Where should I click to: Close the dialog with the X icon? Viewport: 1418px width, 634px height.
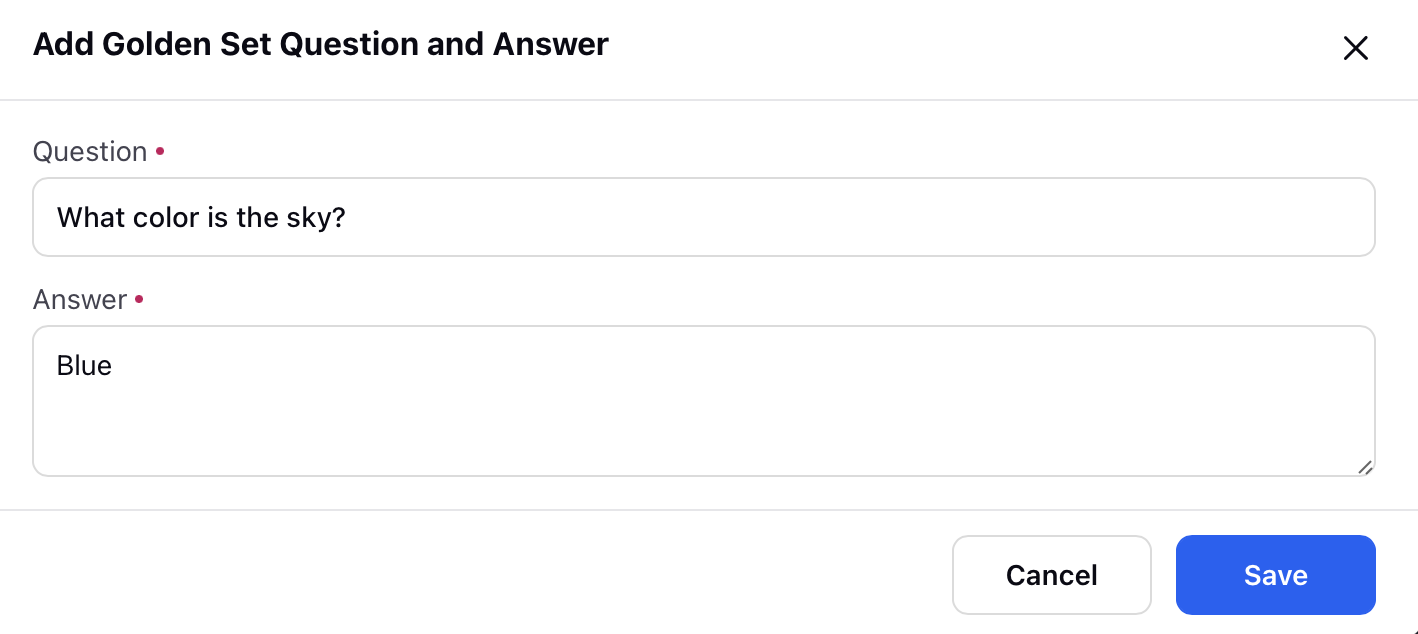1355,48
